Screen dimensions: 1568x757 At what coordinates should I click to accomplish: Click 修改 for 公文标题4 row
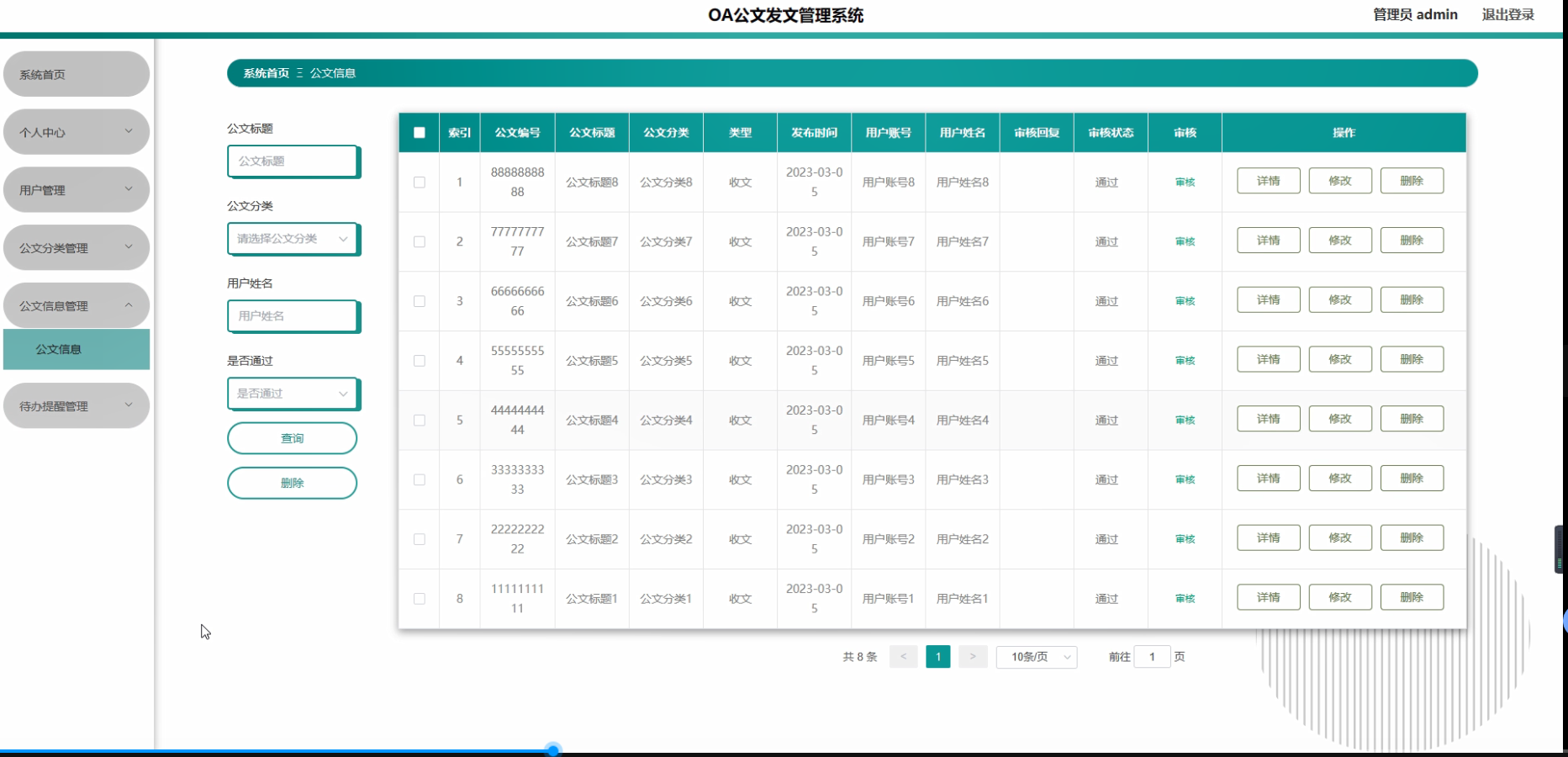1340,419
